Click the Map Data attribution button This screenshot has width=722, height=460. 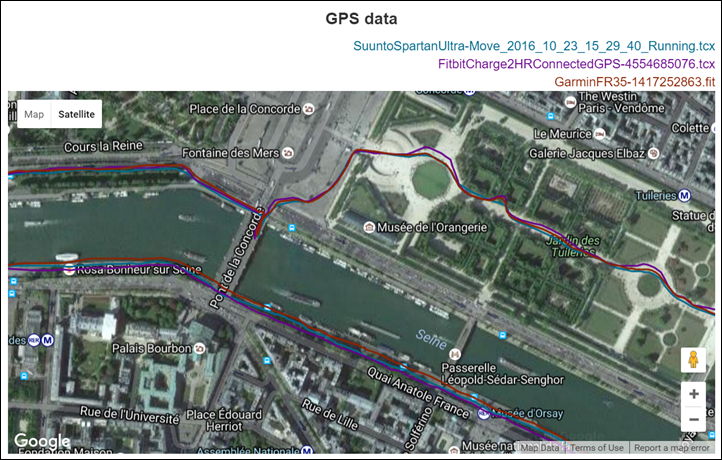coord(540,448)
